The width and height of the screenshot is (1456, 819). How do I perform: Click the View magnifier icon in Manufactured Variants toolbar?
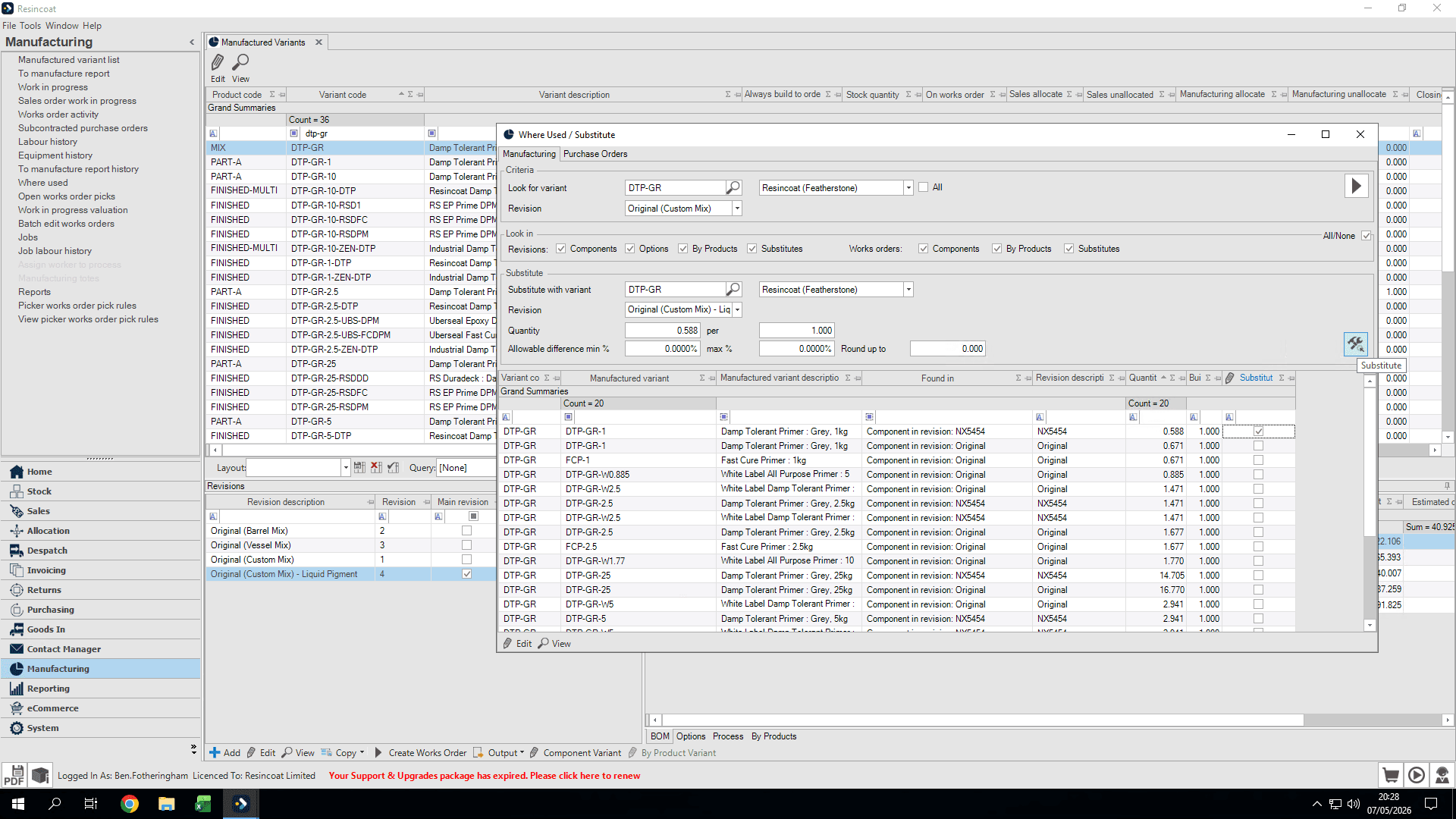point(240,62)
